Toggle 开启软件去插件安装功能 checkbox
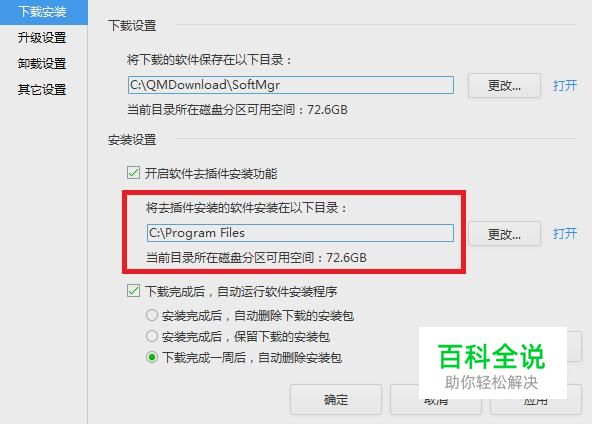Viewport: 592px width, 424px height. click(x=133, y=173)
